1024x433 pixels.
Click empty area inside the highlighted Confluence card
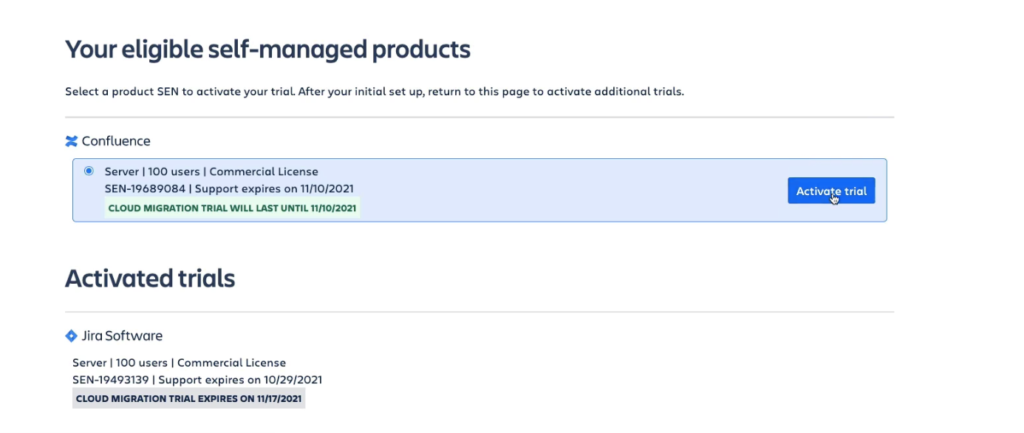click(580, 190)
